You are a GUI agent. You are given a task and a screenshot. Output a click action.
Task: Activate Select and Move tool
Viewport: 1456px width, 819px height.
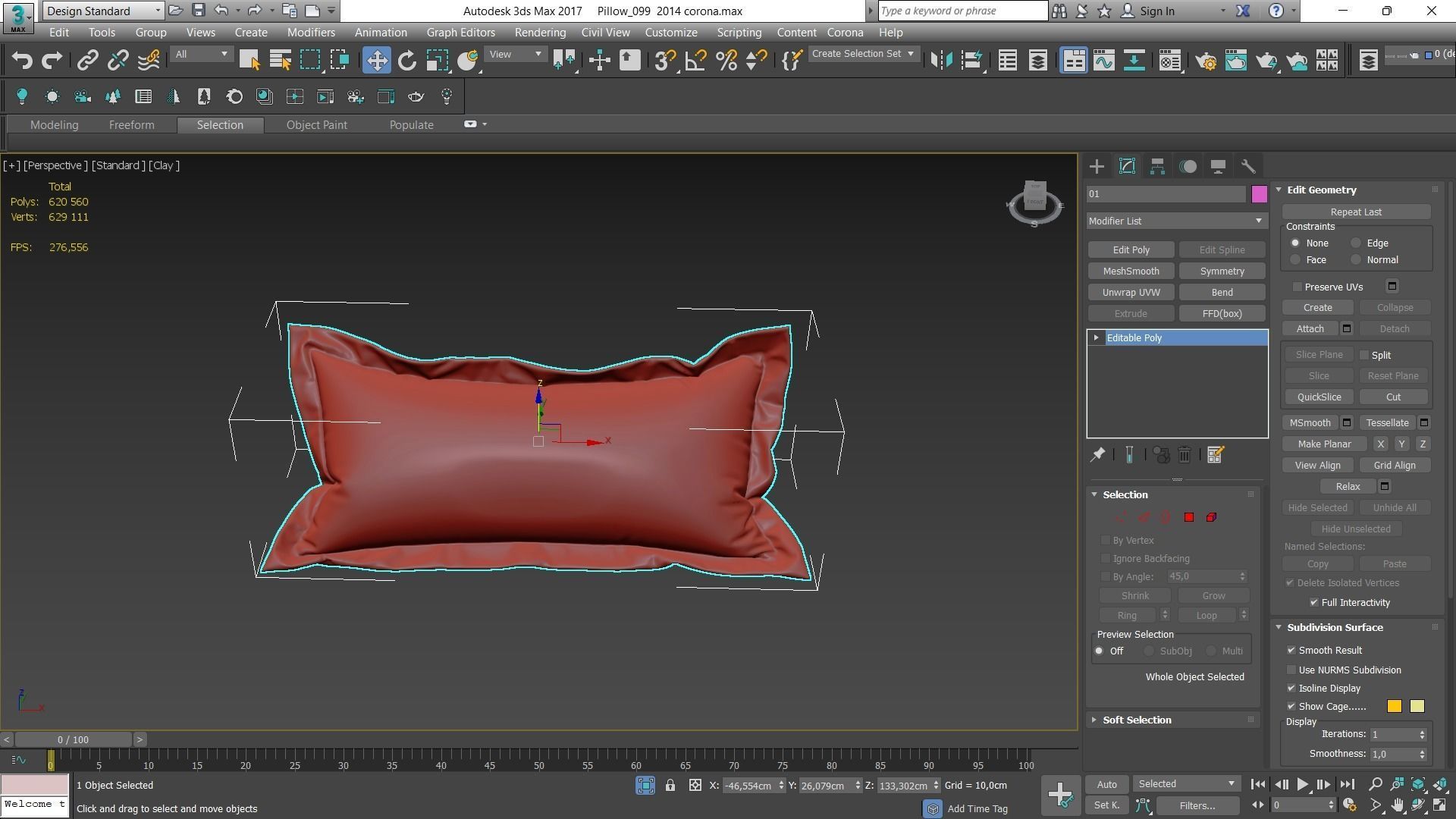(x=376, y=61)
